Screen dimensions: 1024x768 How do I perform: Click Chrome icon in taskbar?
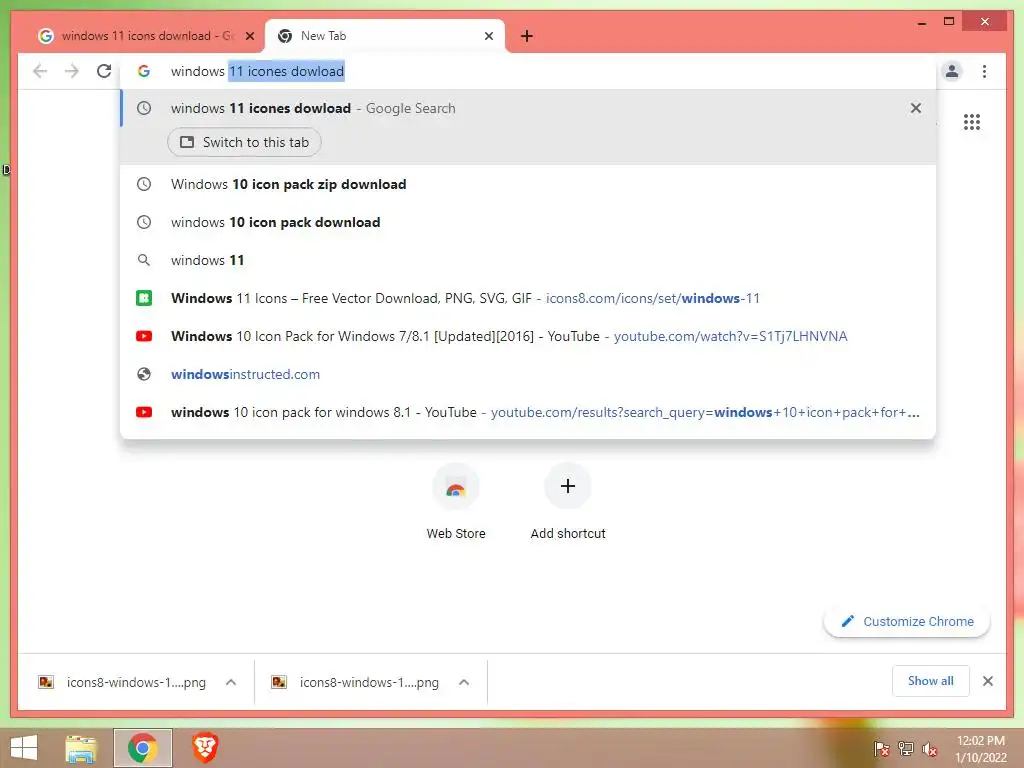tap(142, 748)
